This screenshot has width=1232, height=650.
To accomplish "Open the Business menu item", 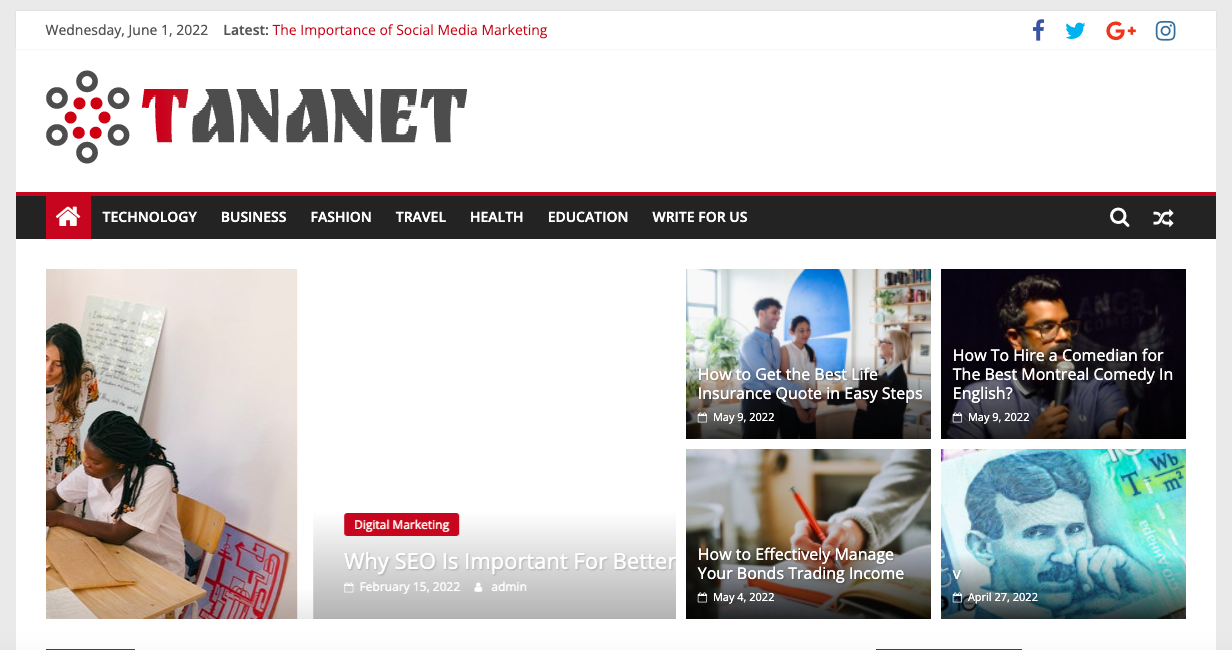I will [254, 217].
